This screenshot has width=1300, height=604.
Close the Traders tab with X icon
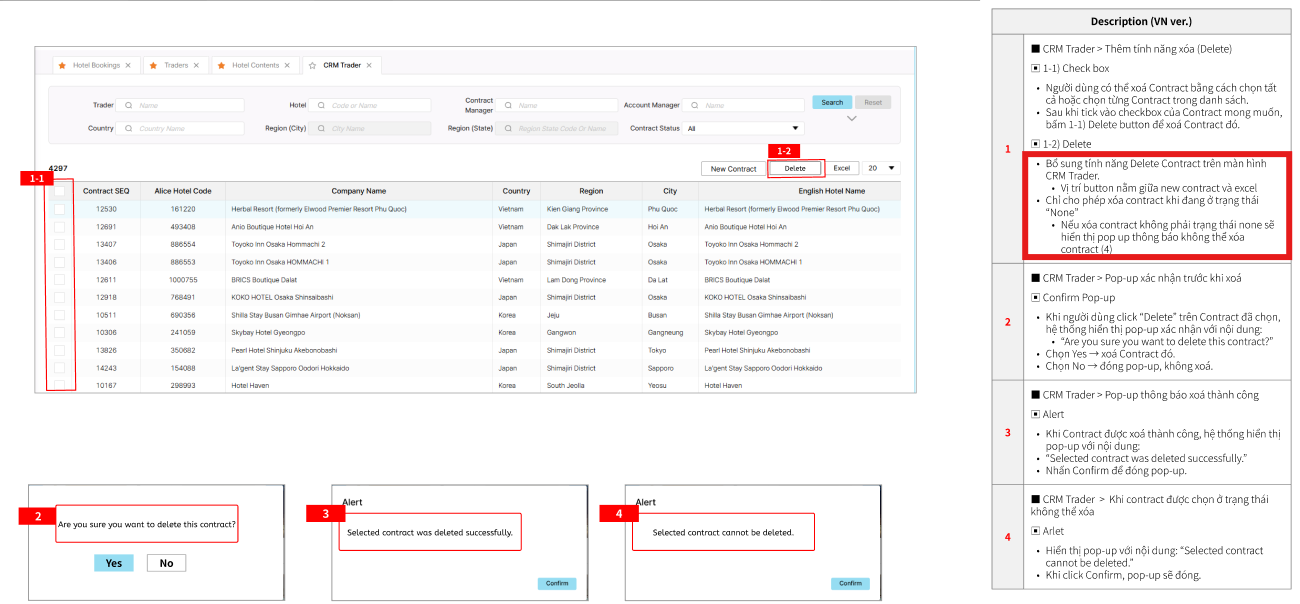tap(196, 65)
